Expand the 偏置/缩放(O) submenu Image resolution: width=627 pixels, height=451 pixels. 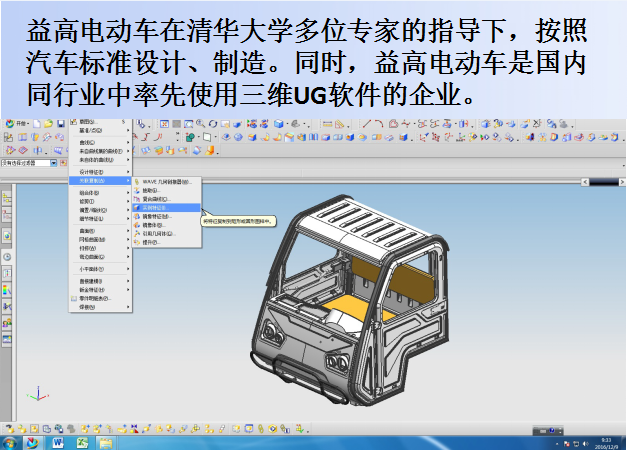click(x=100, y=210)
